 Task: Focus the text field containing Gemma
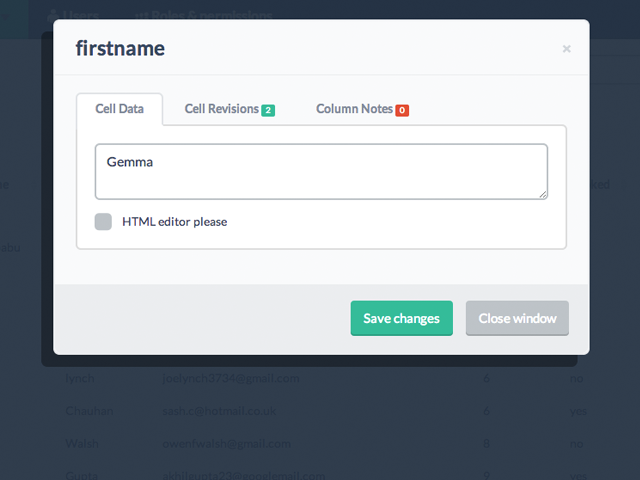[321, 171]
